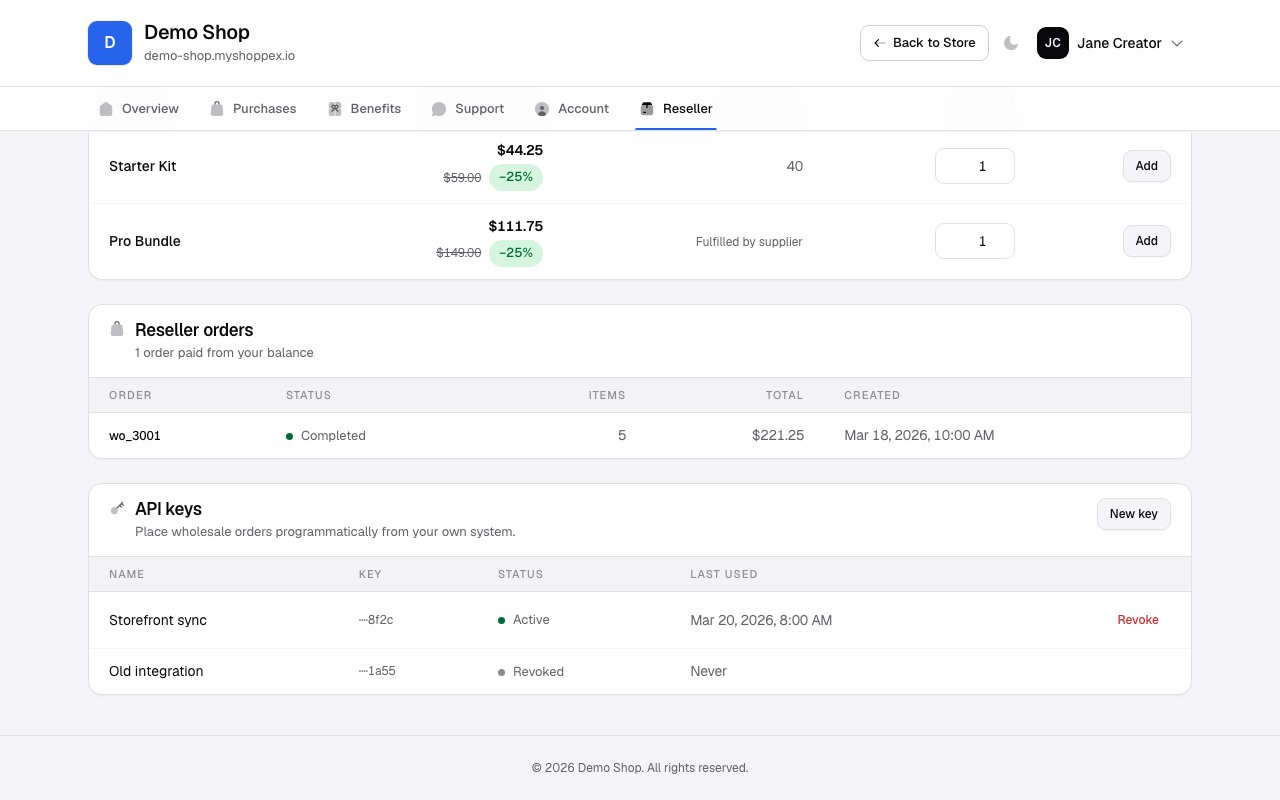This screenshot has width=1280, height=800.
Task: Click the Starter Kit product name
Action: pos(143,166)
